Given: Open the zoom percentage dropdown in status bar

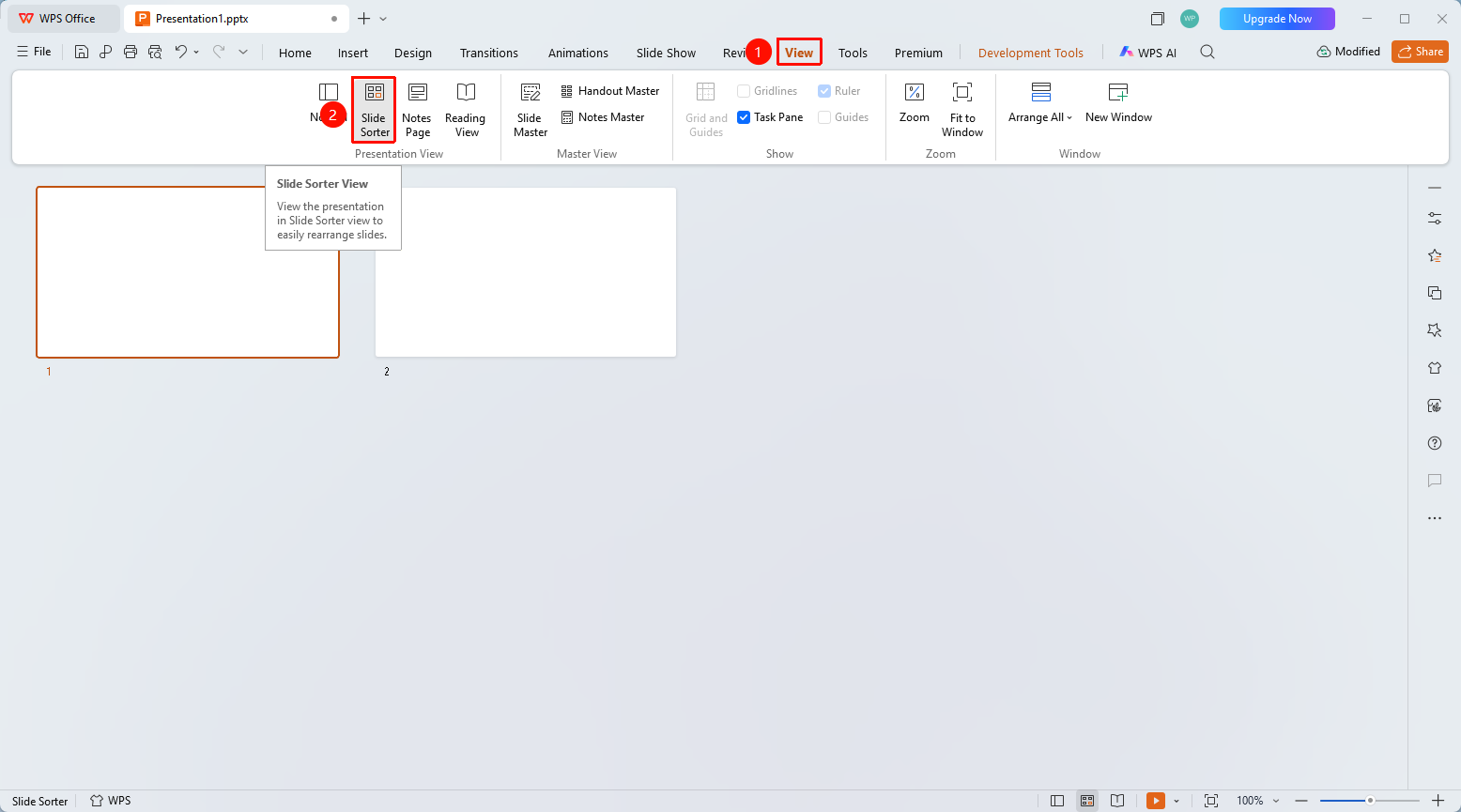Looking at the screenshot, I should click(1276, 801).
